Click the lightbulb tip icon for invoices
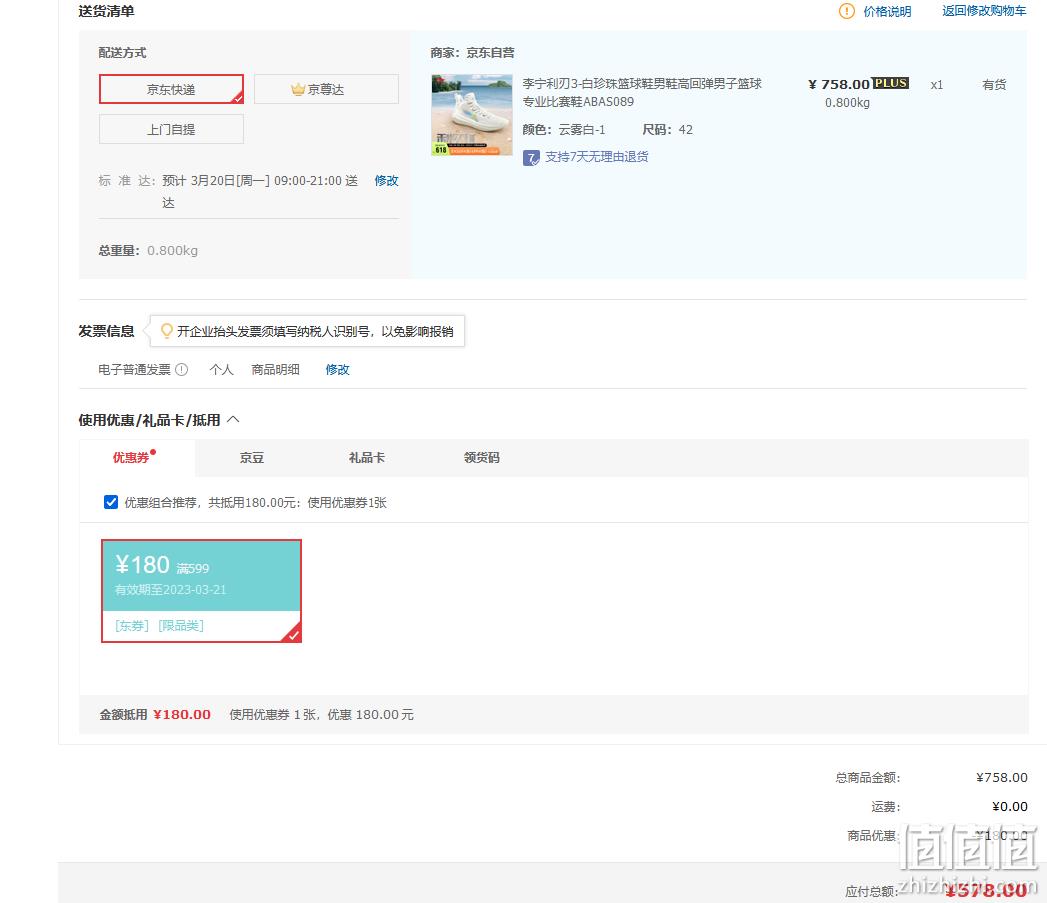The height and width of the screenshot is (903, 1047). 167,331
